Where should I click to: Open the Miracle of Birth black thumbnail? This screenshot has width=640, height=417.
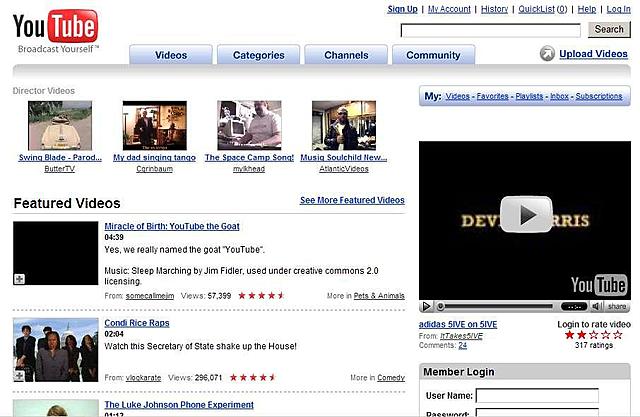[56, 253]
